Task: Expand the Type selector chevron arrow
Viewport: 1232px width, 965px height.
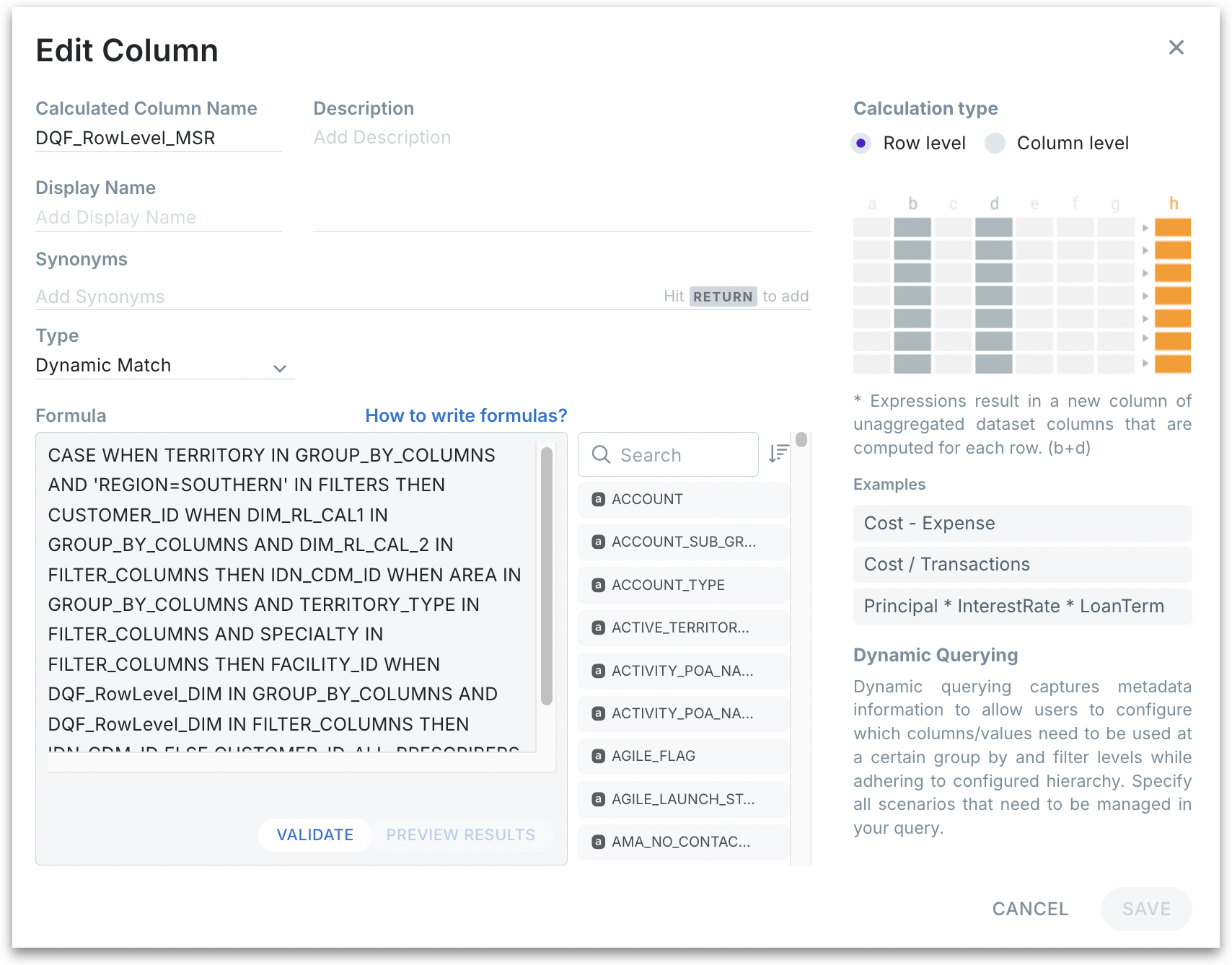Action: point(280,369)
